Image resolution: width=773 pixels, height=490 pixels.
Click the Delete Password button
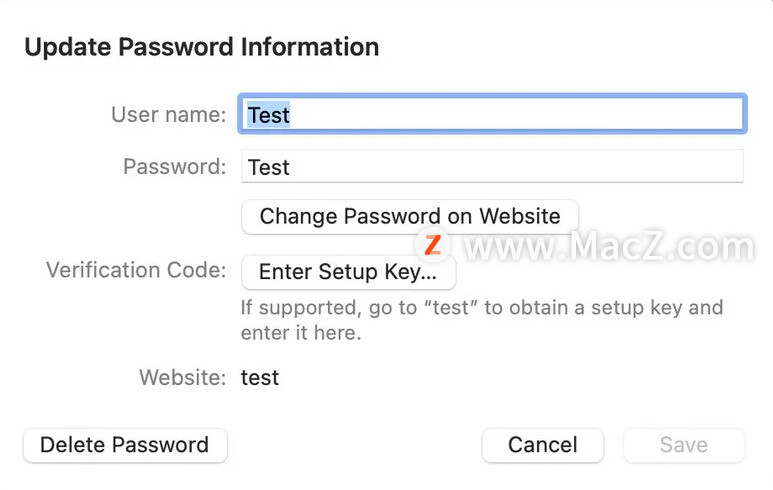pyautogui.click(x=125, y=445)
